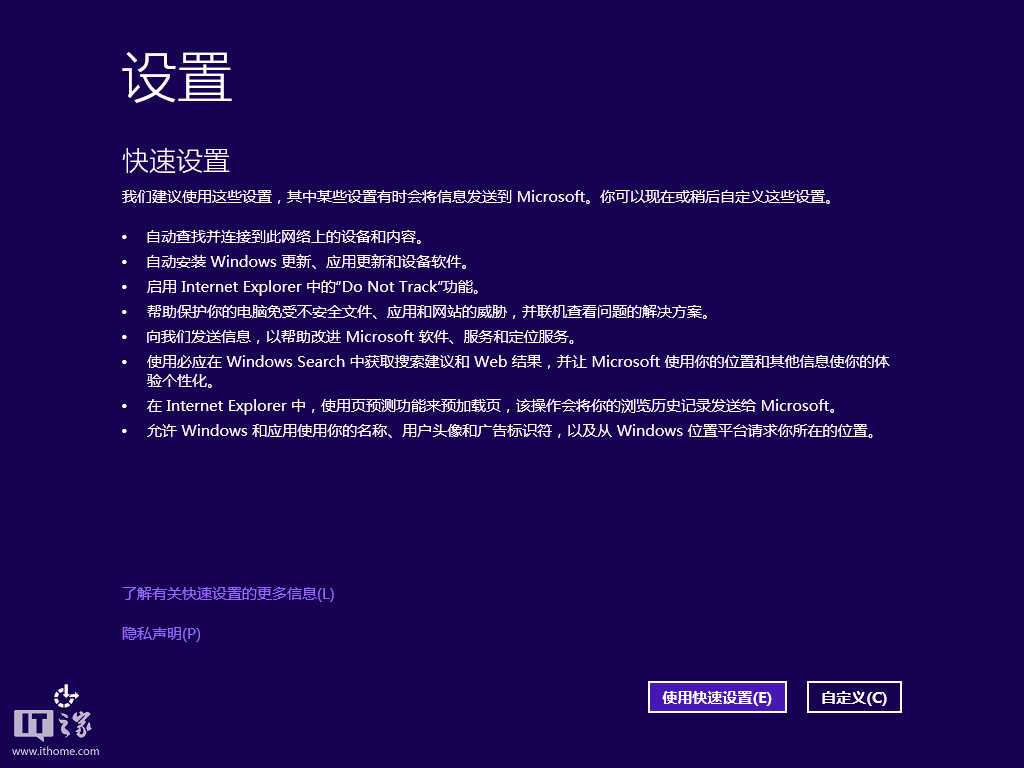1024x768 pixels.
Task: Click the 使用快速设置(E) button
Action: tap(717, 697)
